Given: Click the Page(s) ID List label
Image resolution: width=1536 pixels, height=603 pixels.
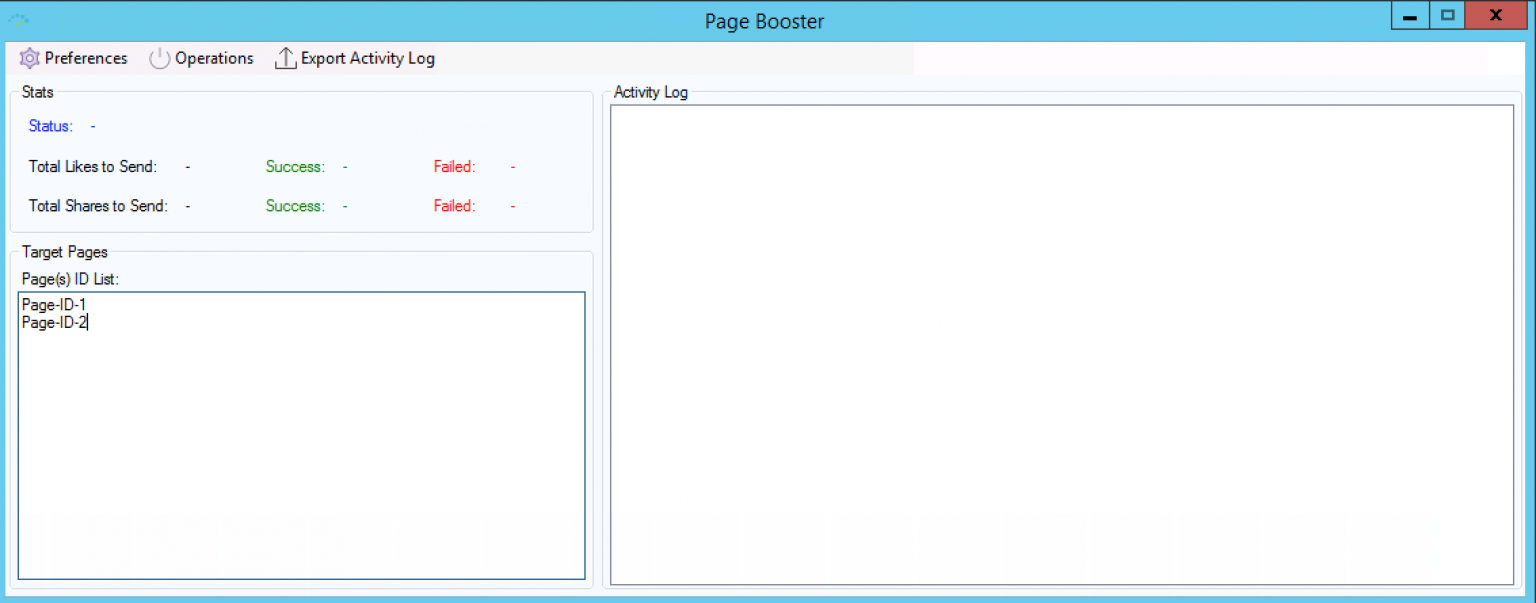Looking at the screenshot, I should (70, 279).
